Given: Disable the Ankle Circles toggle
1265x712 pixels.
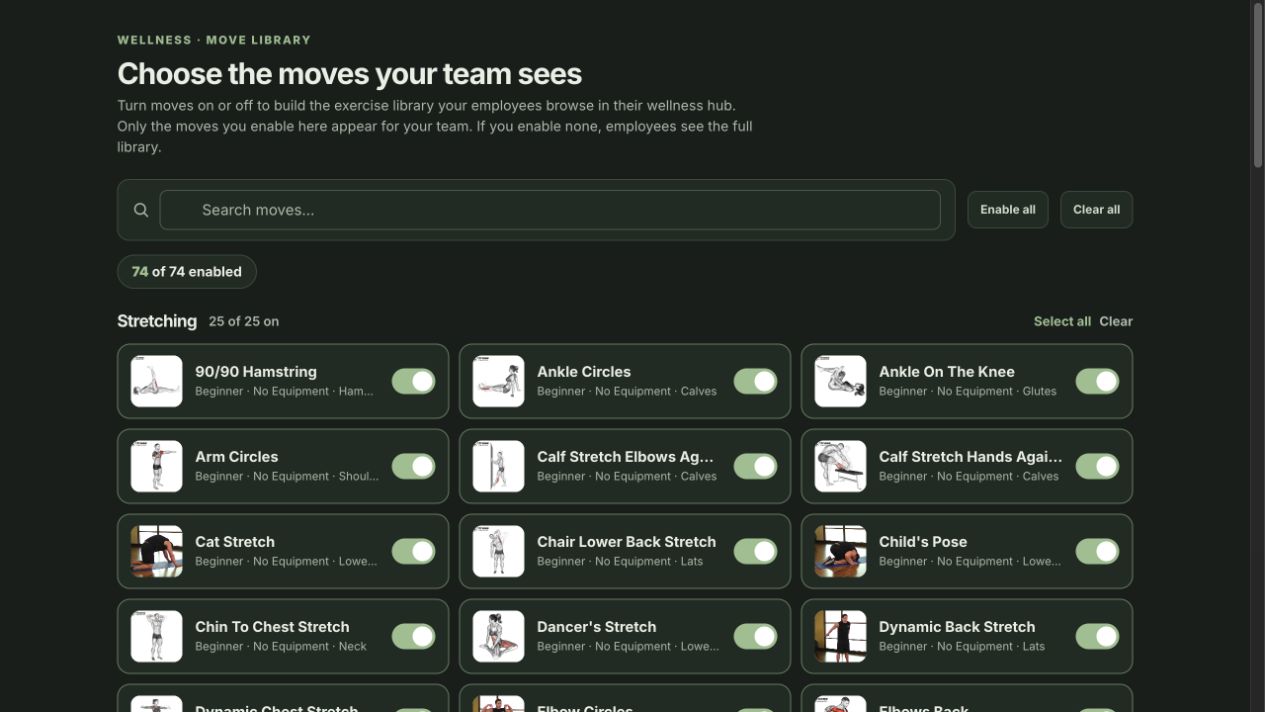Looking at the screenshot, I should point(755,381).
